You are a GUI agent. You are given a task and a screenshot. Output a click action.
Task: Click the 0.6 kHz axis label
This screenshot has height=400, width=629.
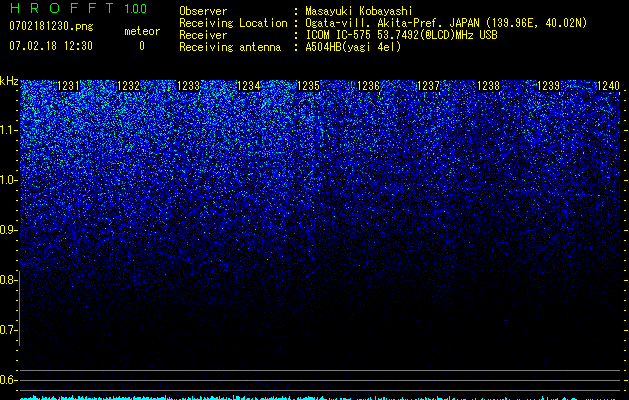(8, 380)
